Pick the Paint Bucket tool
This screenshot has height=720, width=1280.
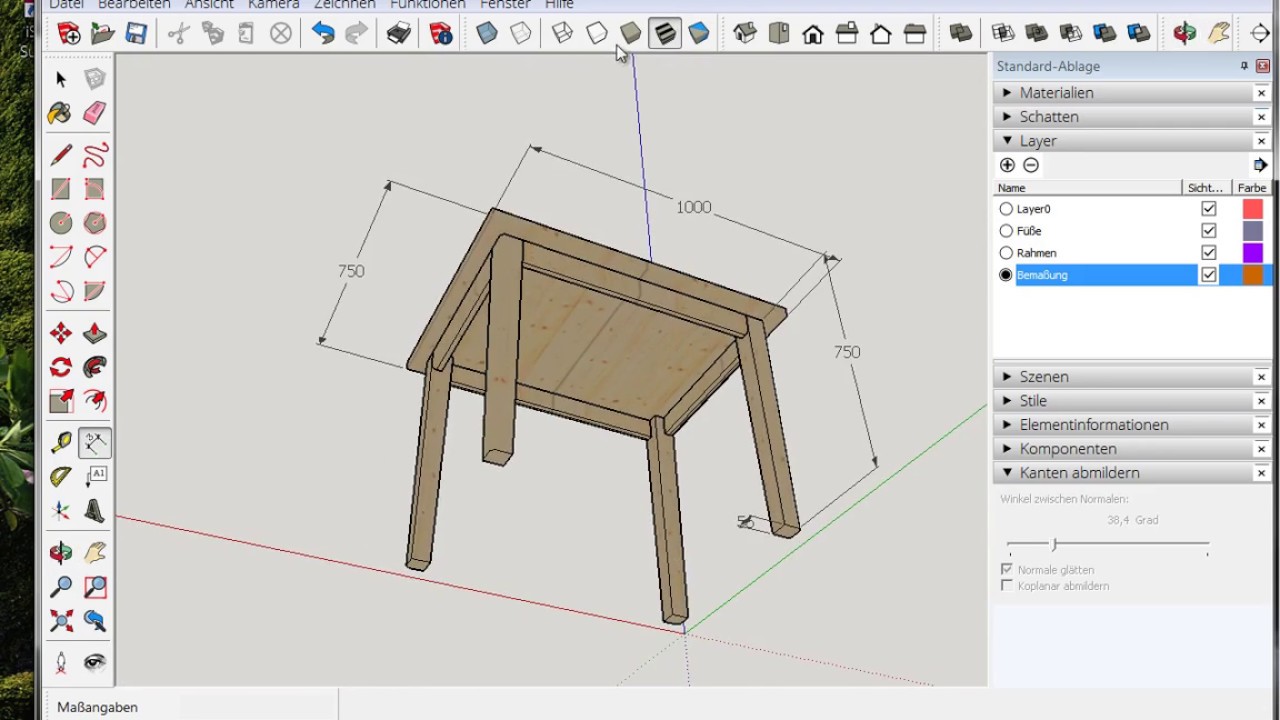[x=61, y=113]
